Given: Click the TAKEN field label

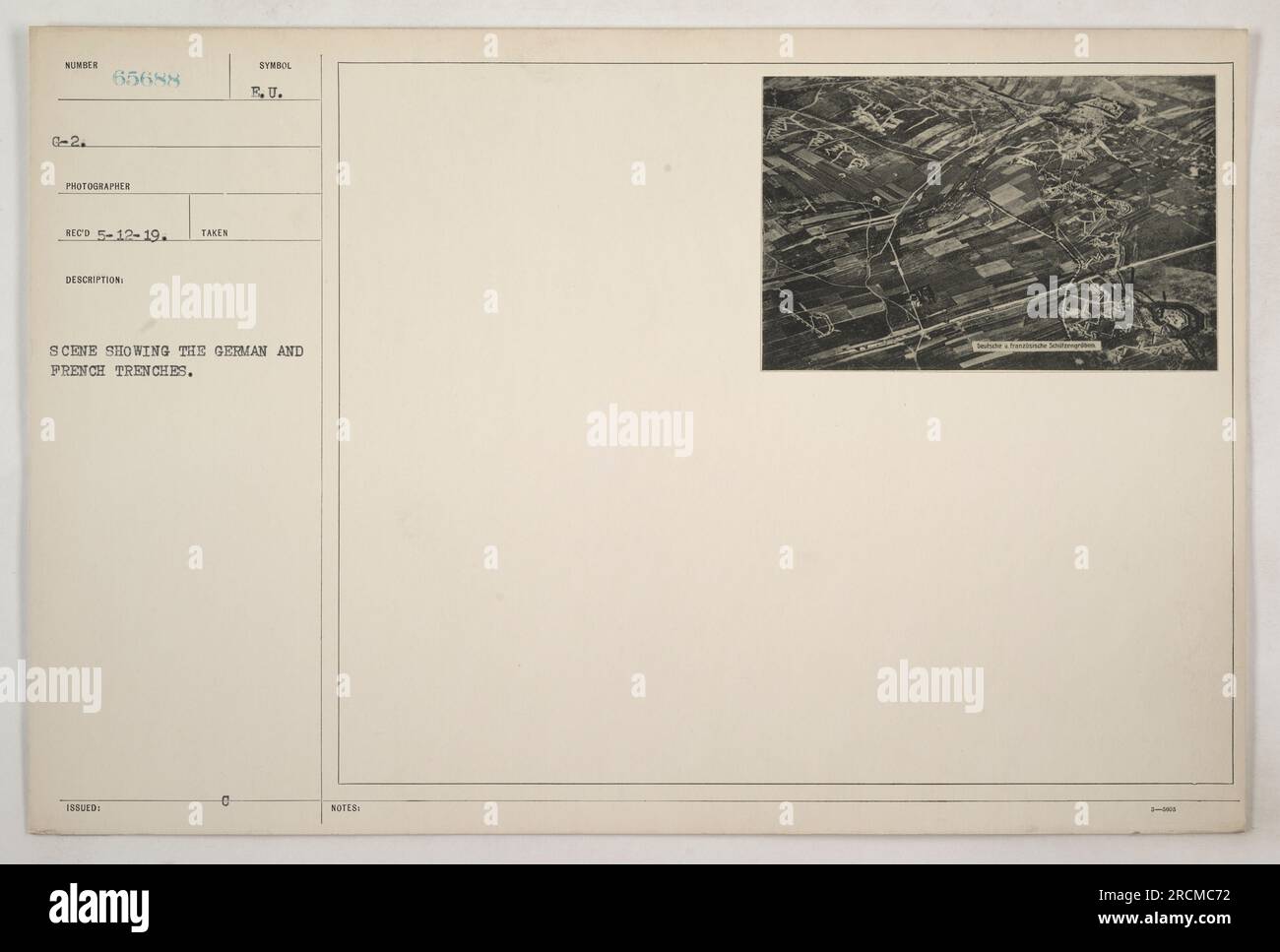Looking at the screenshot, I should [x=215, y=233].
